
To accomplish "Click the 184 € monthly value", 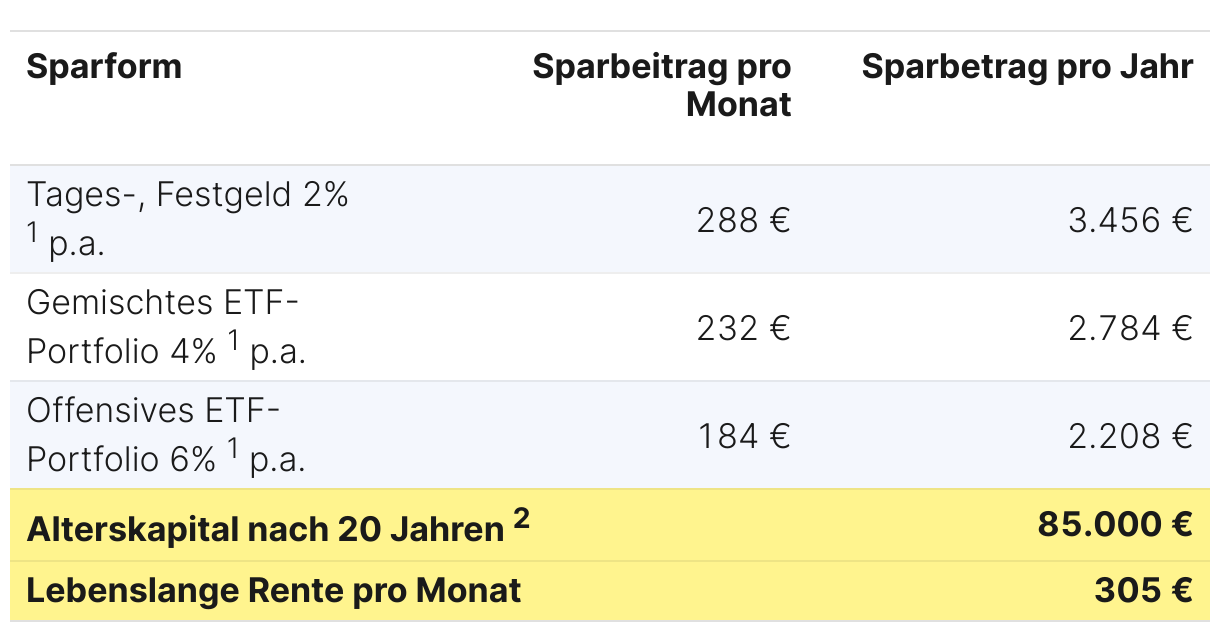I will coord(743,436).
